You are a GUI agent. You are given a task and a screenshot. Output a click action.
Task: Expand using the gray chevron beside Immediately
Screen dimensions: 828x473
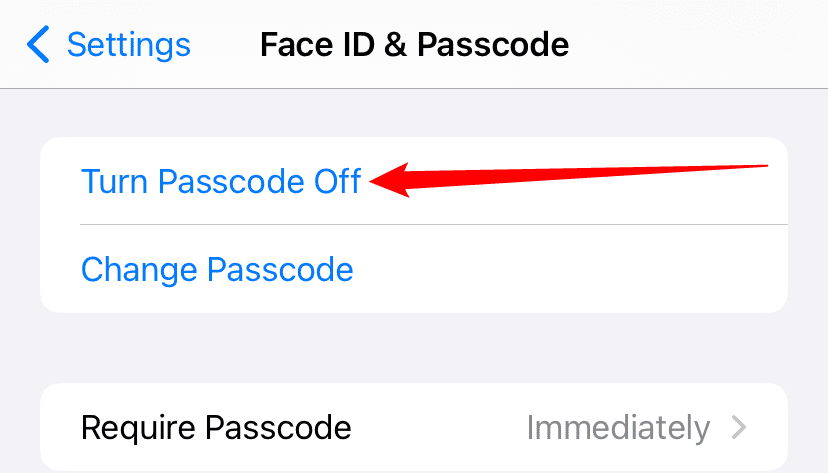click(x=739, y=428)
